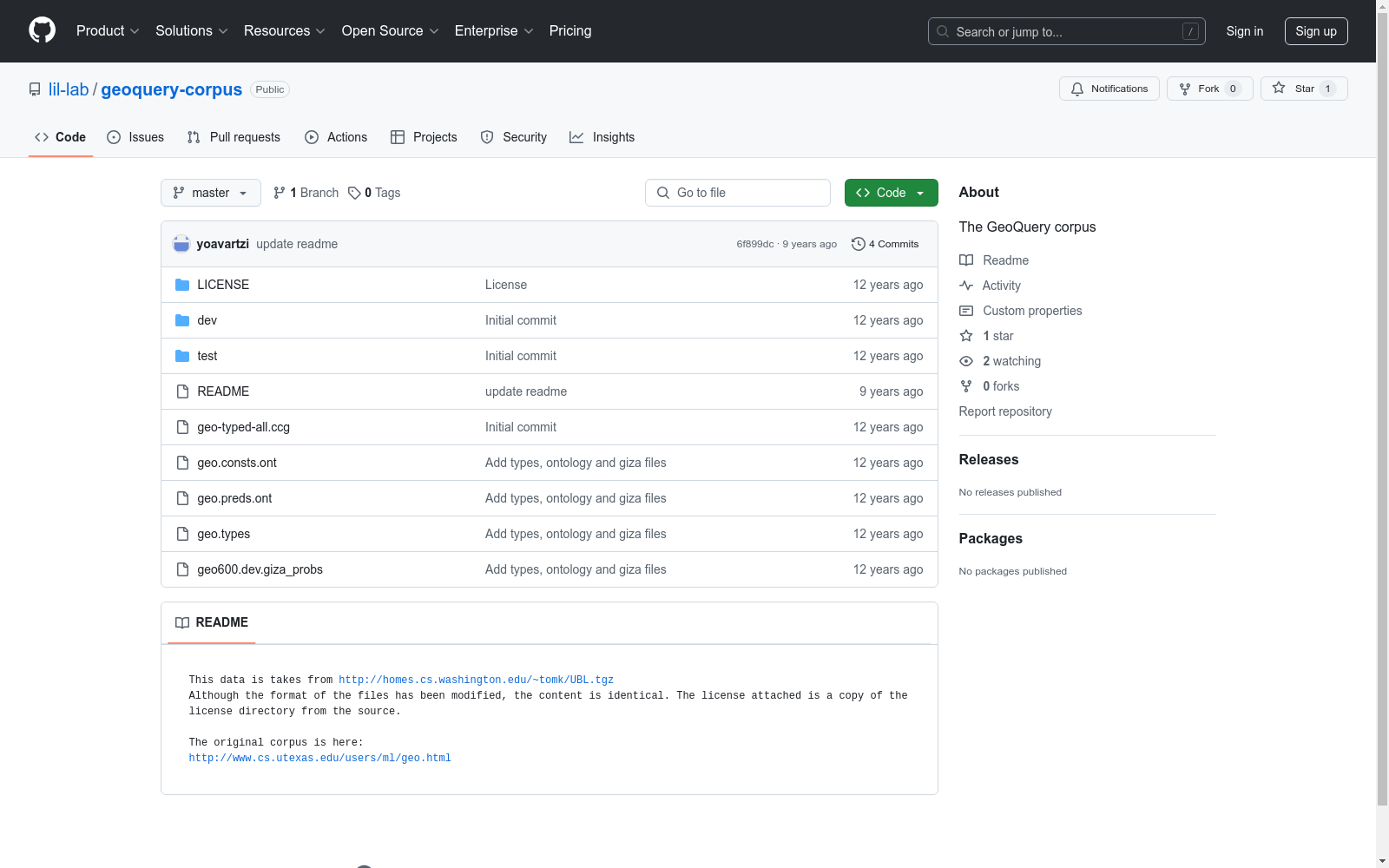
Task: Click the eye icon beside 2 watching
Action: click(x=966, y=361)
